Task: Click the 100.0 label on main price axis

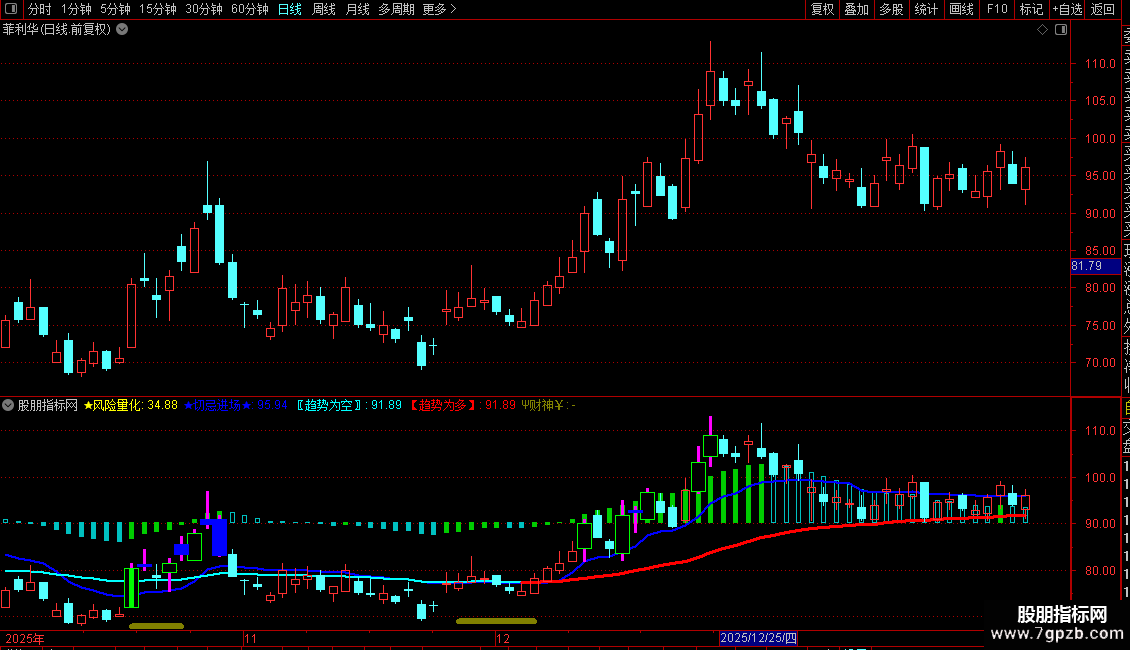Action: [1100, 138]
